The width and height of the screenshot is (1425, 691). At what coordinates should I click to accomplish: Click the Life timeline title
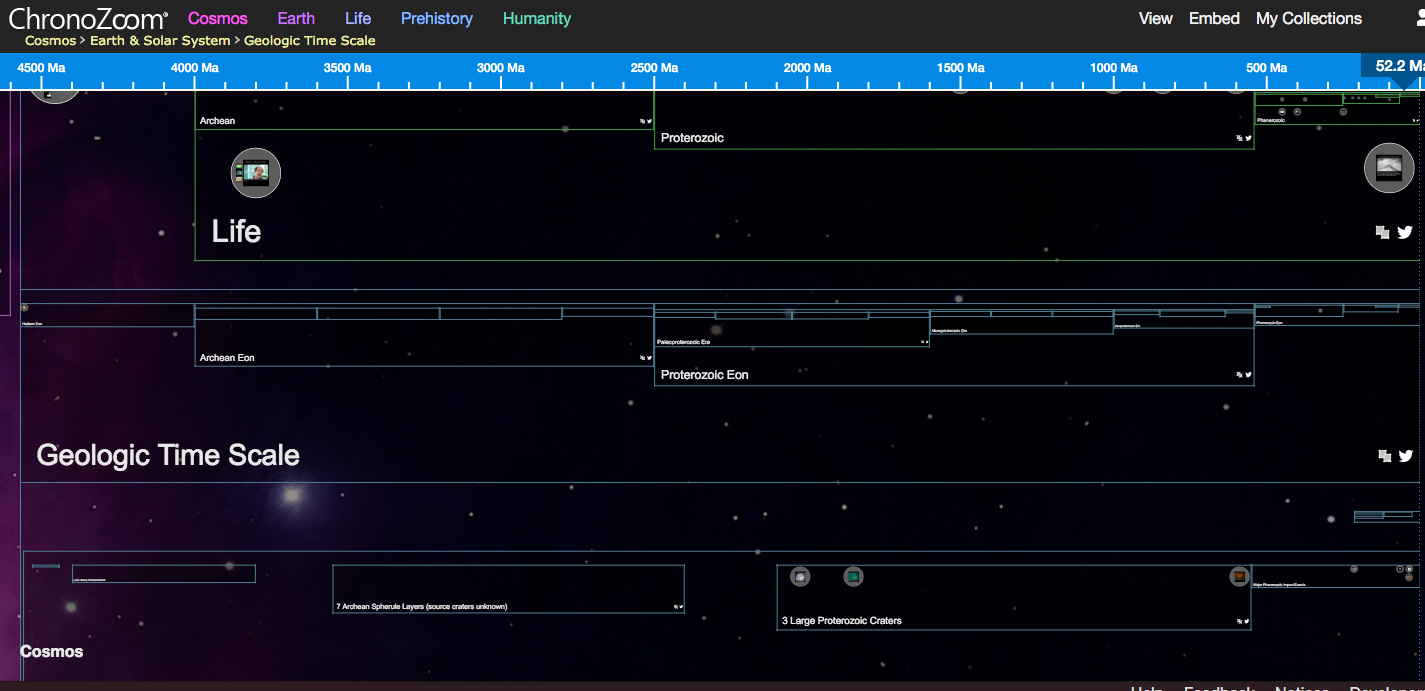236,232
